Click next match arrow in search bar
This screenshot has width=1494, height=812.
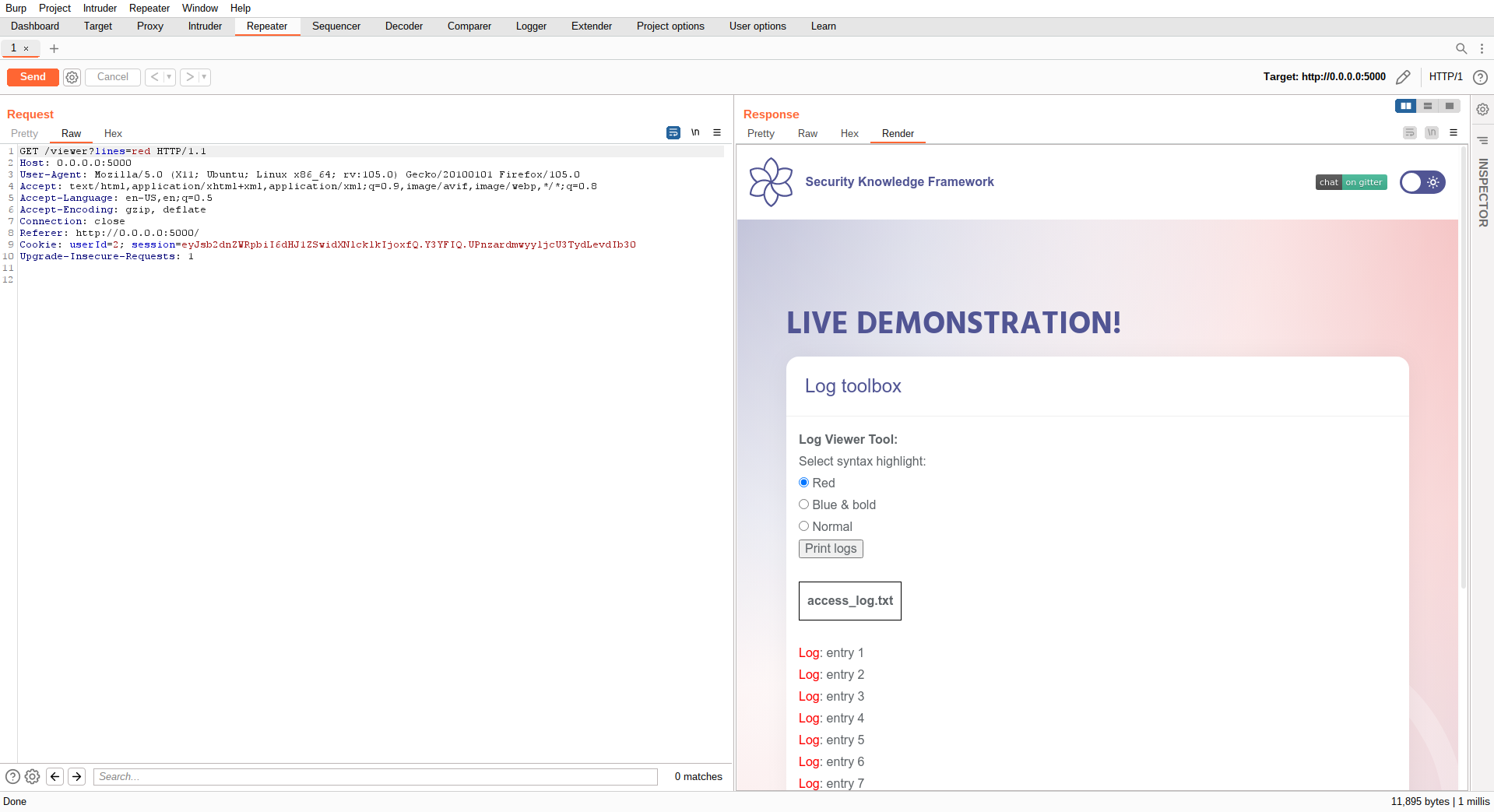[x=76, y=776]
